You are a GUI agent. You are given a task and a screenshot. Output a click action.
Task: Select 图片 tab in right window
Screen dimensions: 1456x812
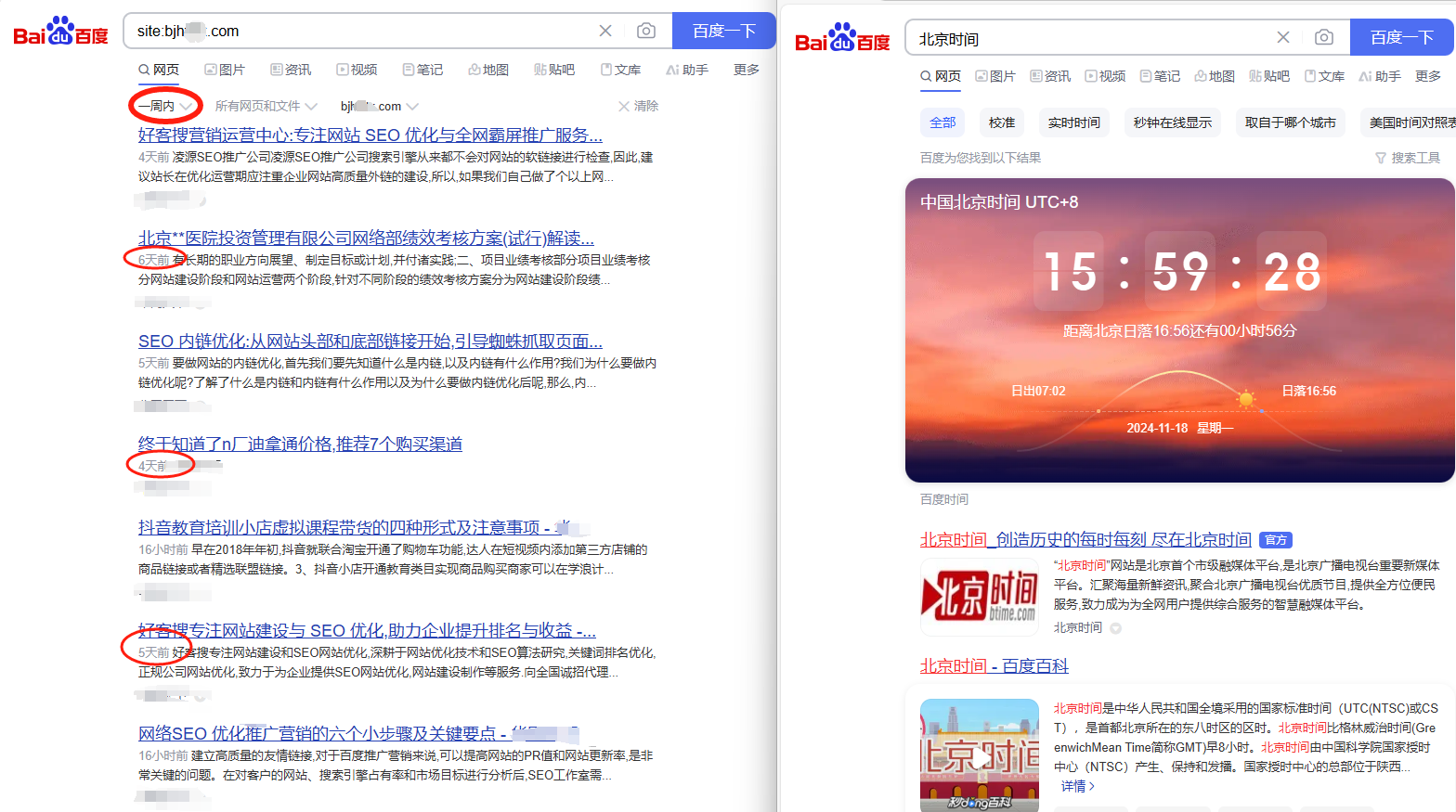click(x=995, y=76)
